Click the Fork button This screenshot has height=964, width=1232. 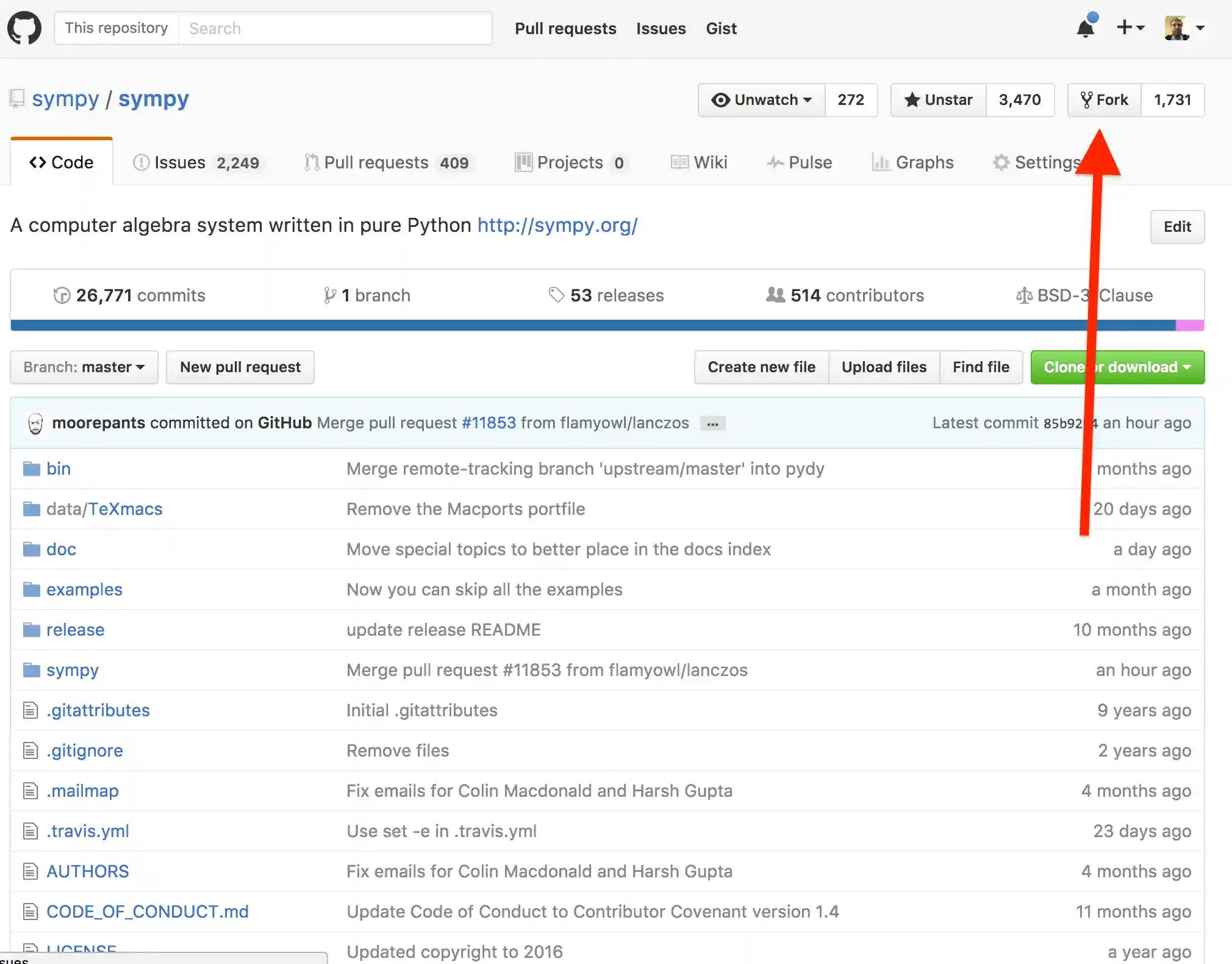click(x=1105, y=99)
